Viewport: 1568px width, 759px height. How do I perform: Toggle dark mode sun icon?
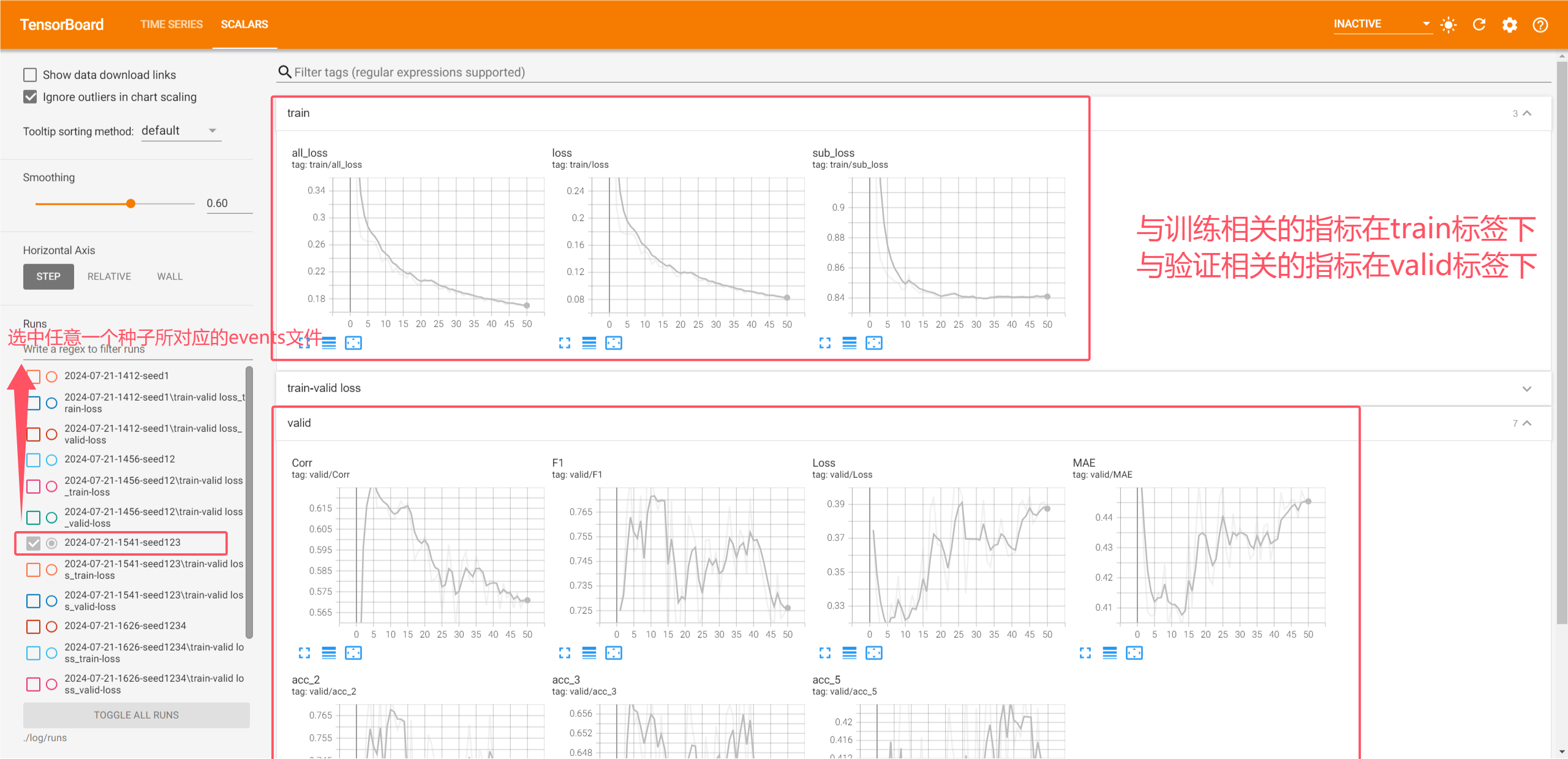click(1449, 25)
